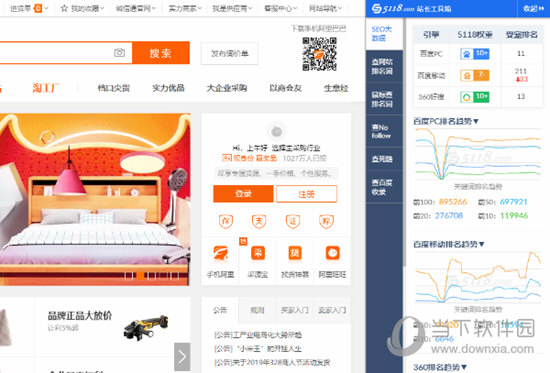Click the 360 search 10+ weight badge
This screenshot has height=373, width=550.
(475, 96)
